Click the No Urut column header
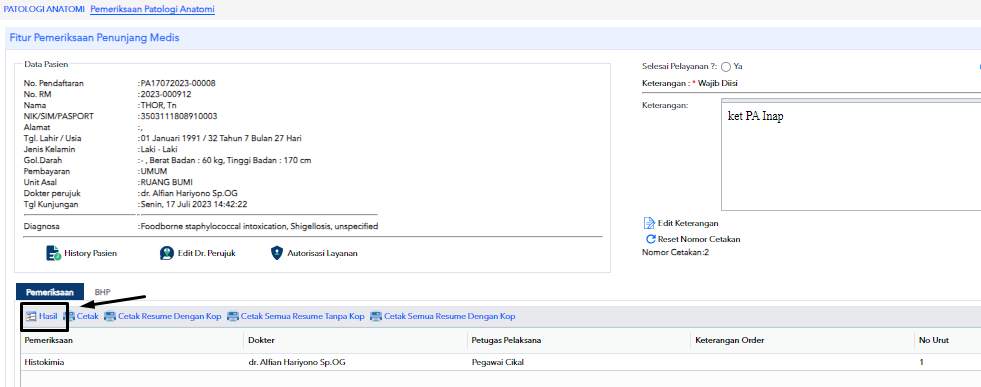 click(x=935, y=341)
